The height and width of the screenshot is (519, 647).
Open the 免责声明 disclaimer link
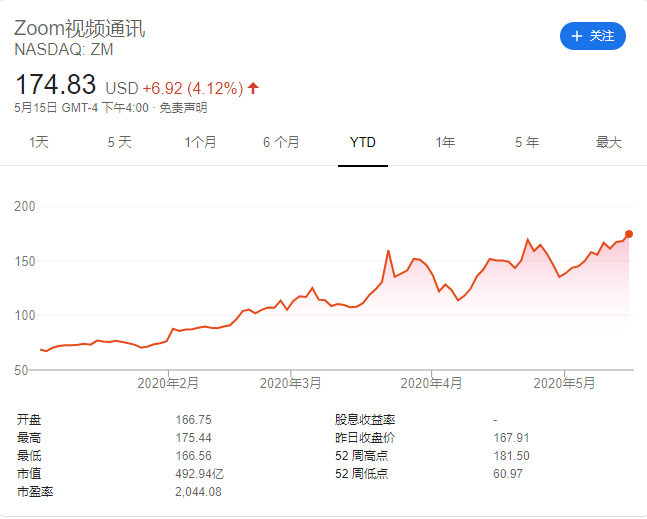(183, 108)
